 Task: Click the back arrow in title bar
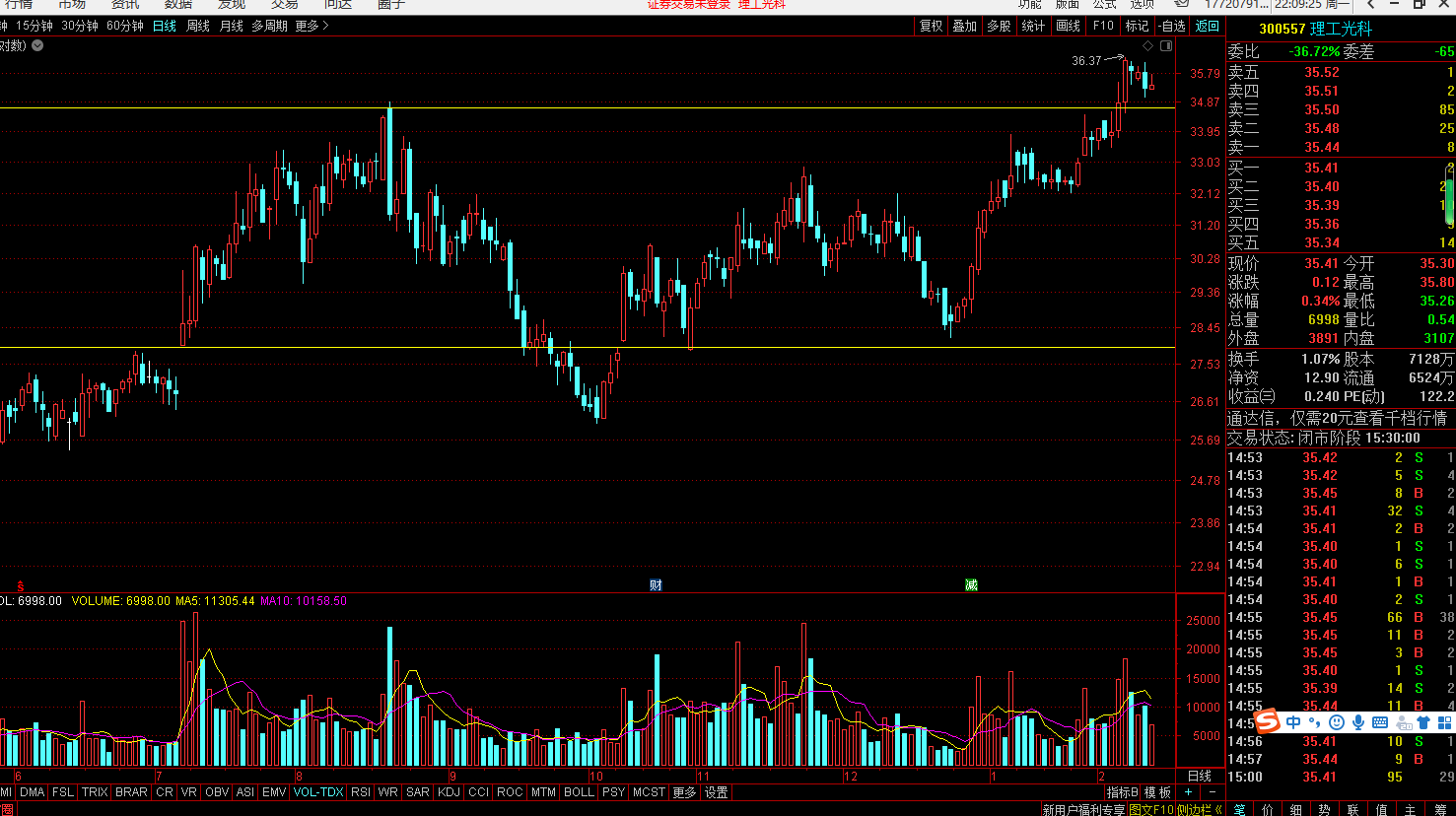point(1370,5)
